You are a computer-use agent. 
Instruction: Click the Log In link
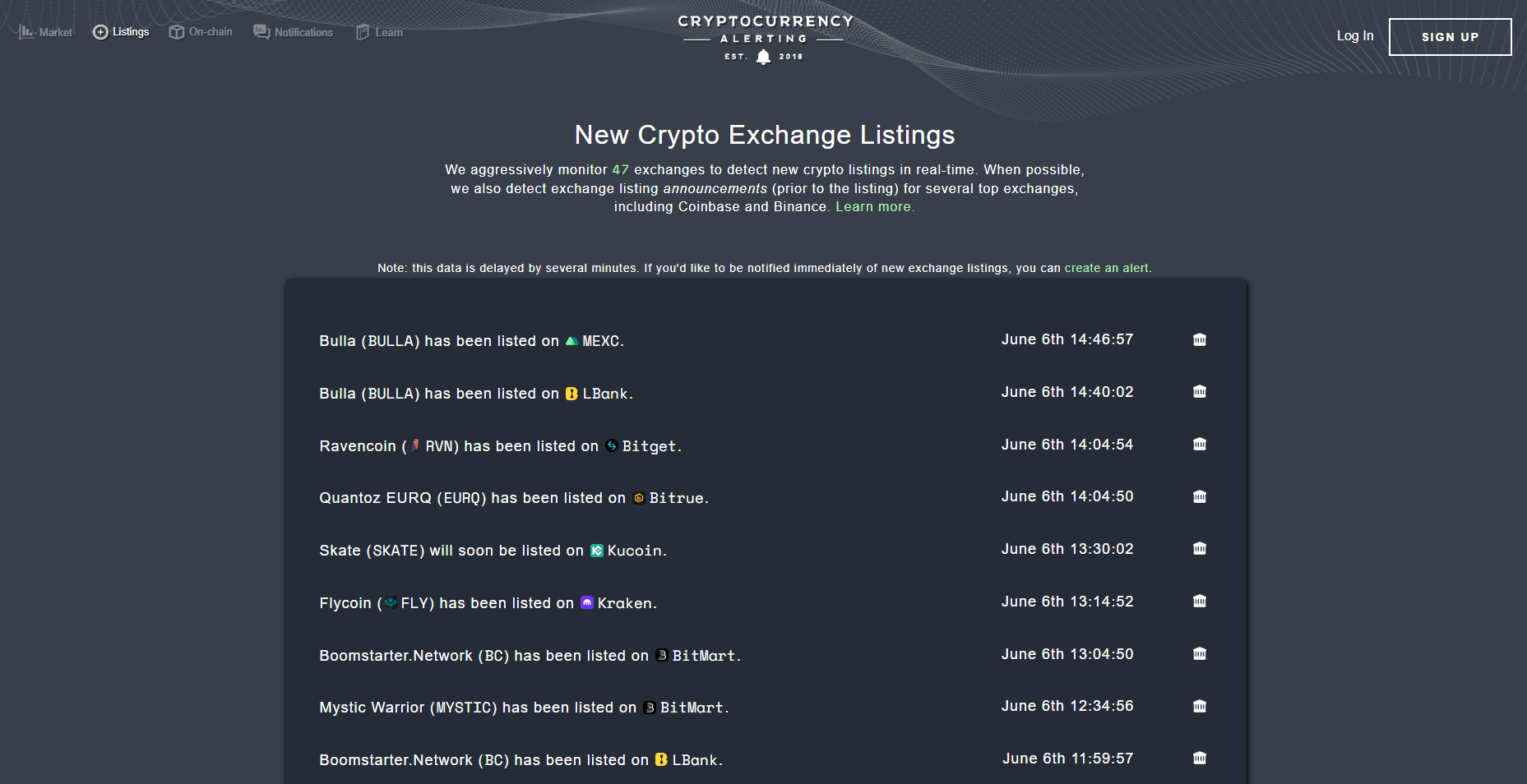click(1354, 36)
